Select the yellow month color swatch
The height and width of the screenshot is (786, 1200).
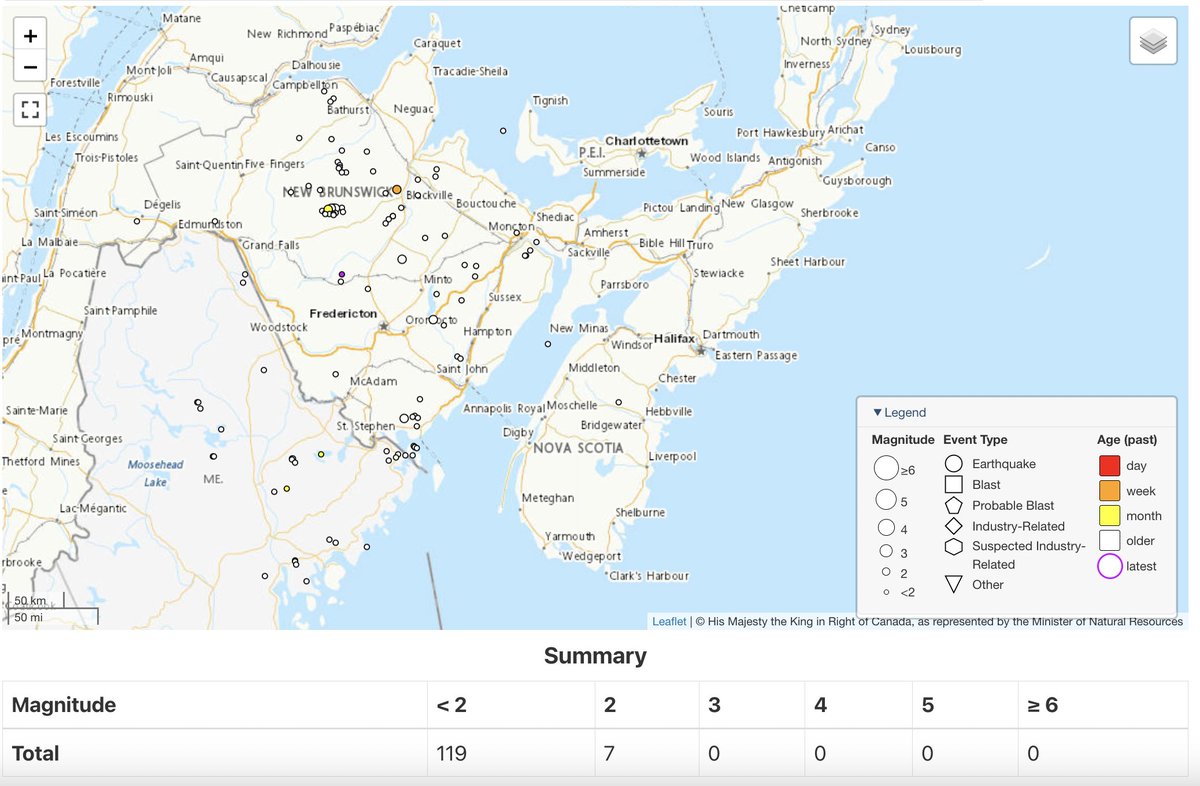click(1110, 515)
